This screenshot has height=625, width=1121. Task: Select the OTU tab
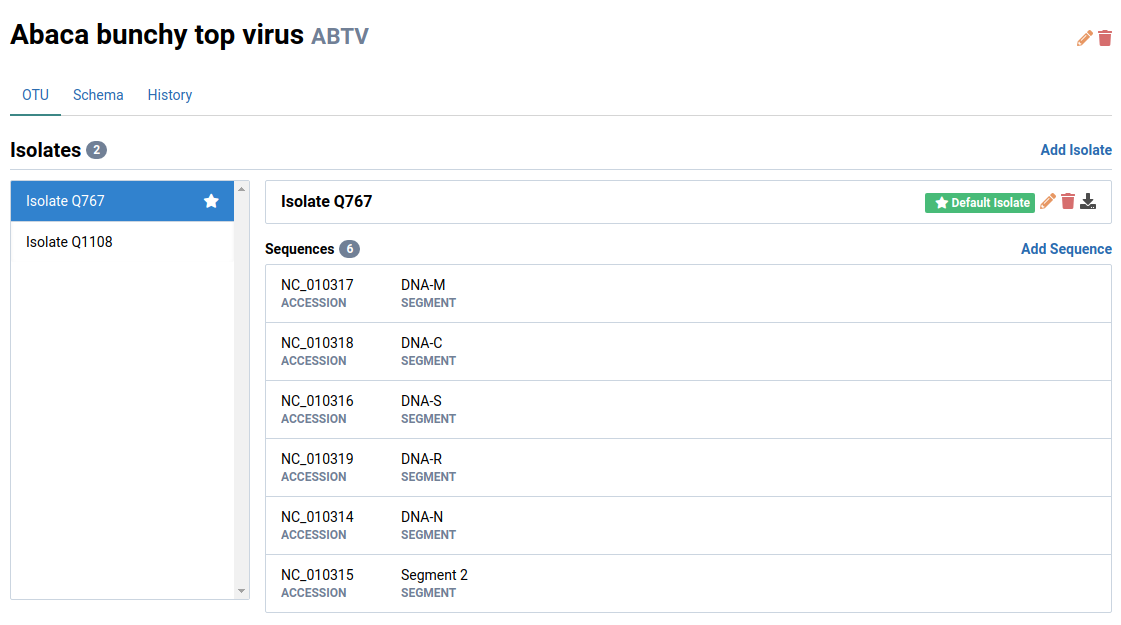click(x=35, y=95)
